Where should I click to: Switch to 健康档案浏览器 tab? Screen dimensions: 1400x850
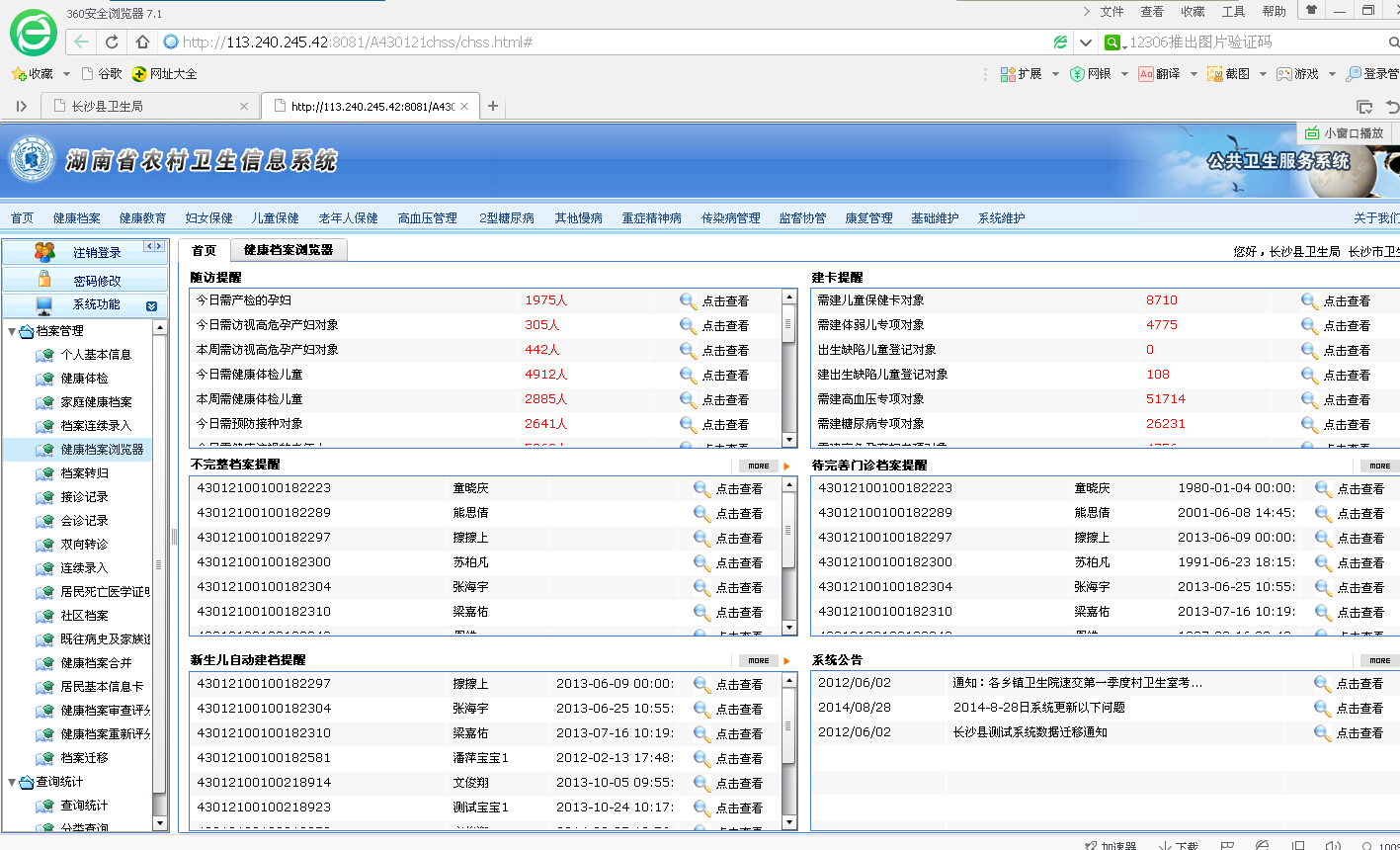[288, 250]
